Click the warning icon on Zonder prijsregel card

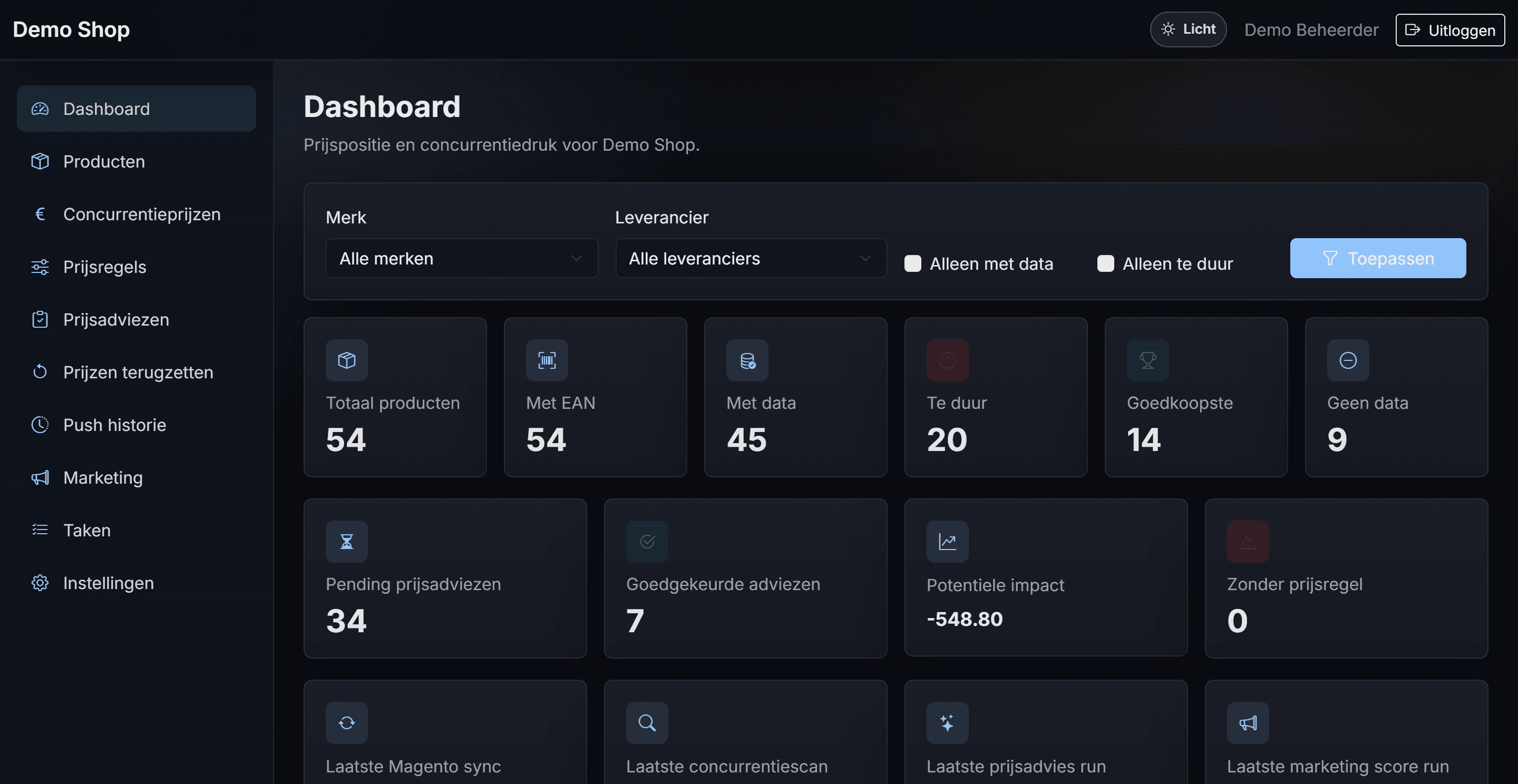pos(1248,541)
